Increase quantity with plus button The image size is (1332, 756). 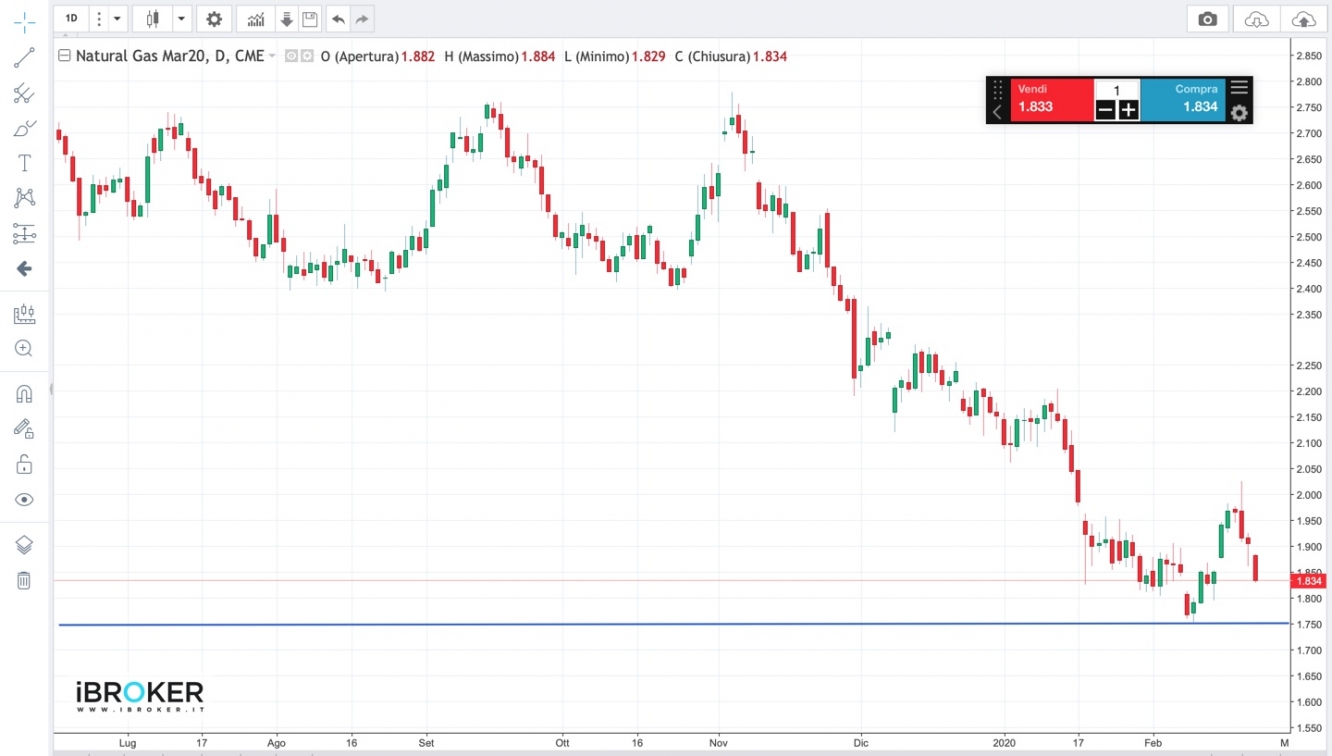pos(1128,110)
